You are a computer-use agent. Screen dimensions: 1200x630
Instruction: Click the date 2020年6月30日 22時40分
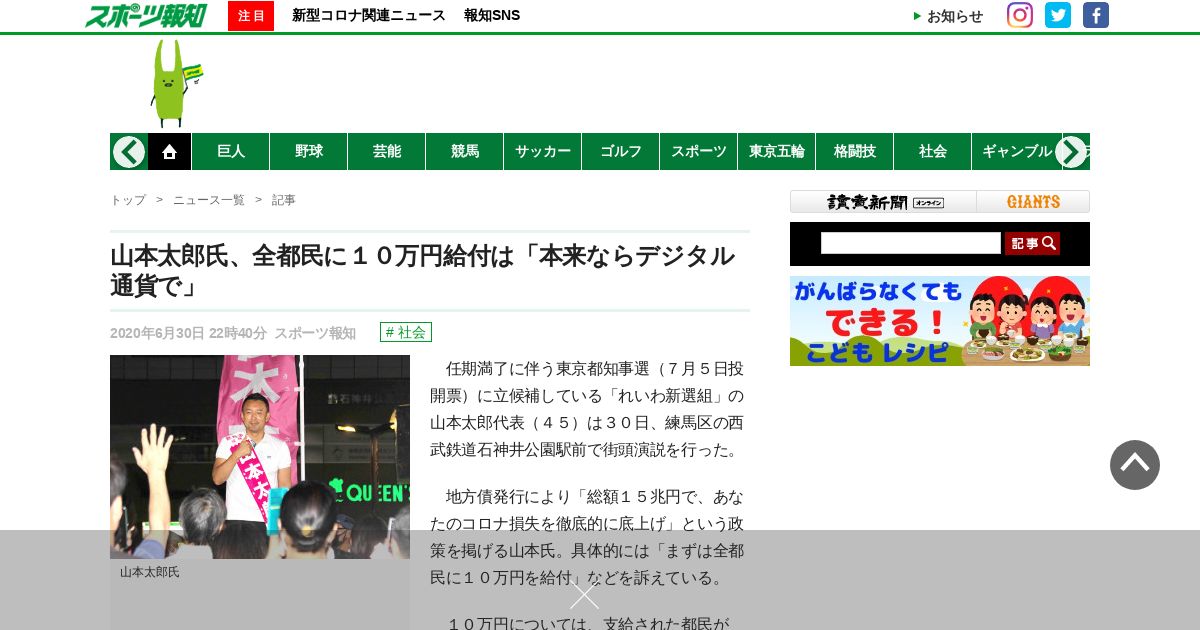click(188, 333)
